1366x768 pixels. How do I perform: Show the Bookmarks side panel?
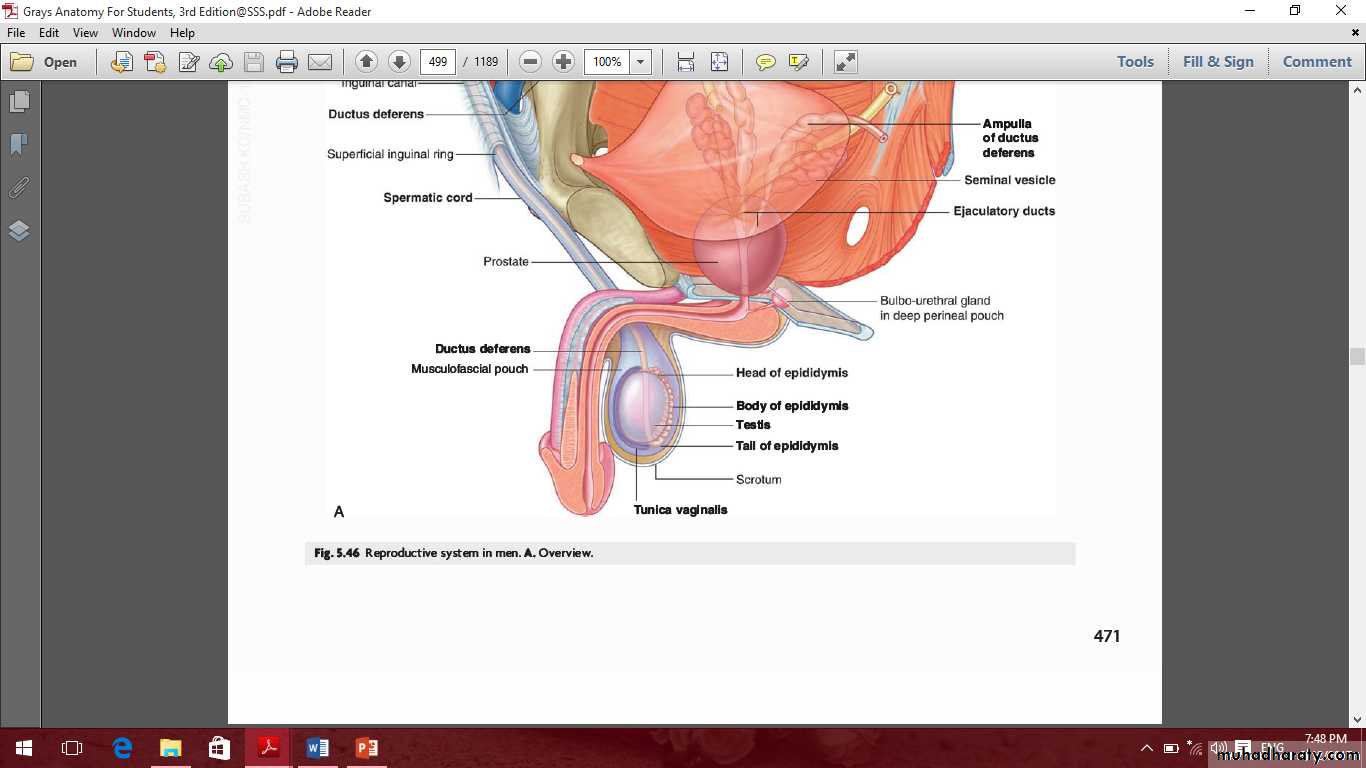[x=19, y=145]
